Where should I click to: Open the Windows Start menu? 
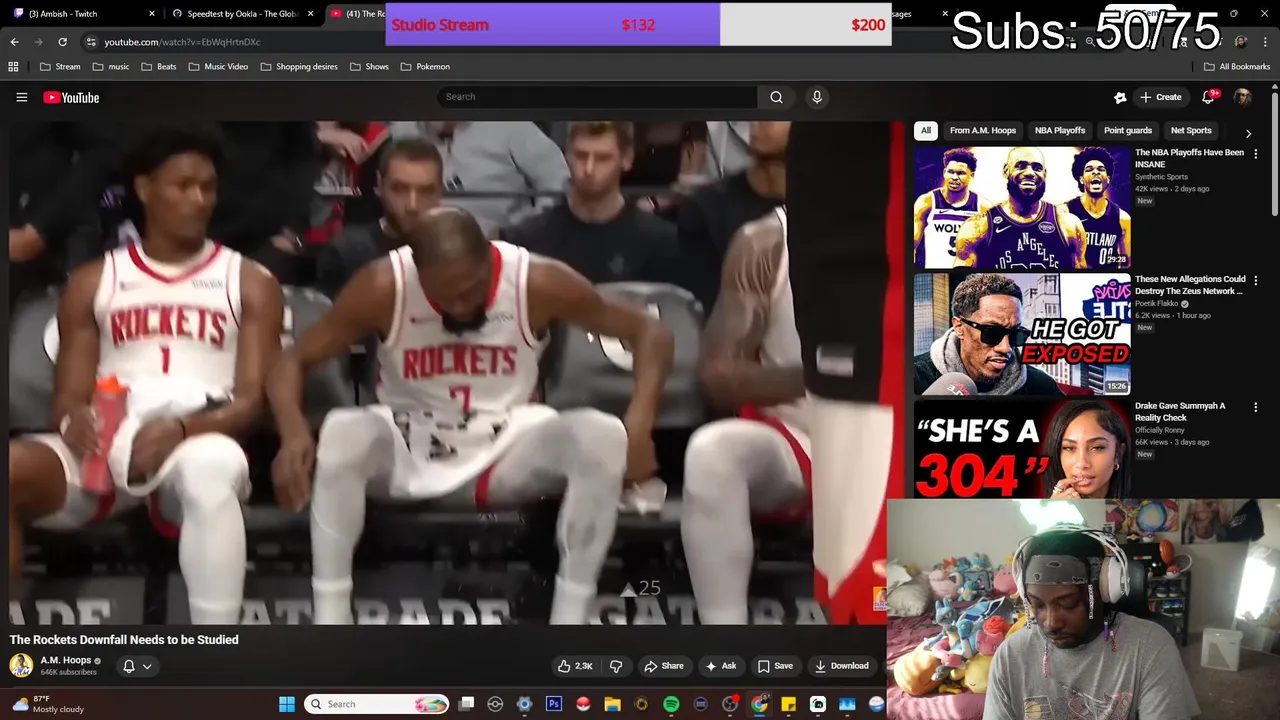click(x=287, y=704)
